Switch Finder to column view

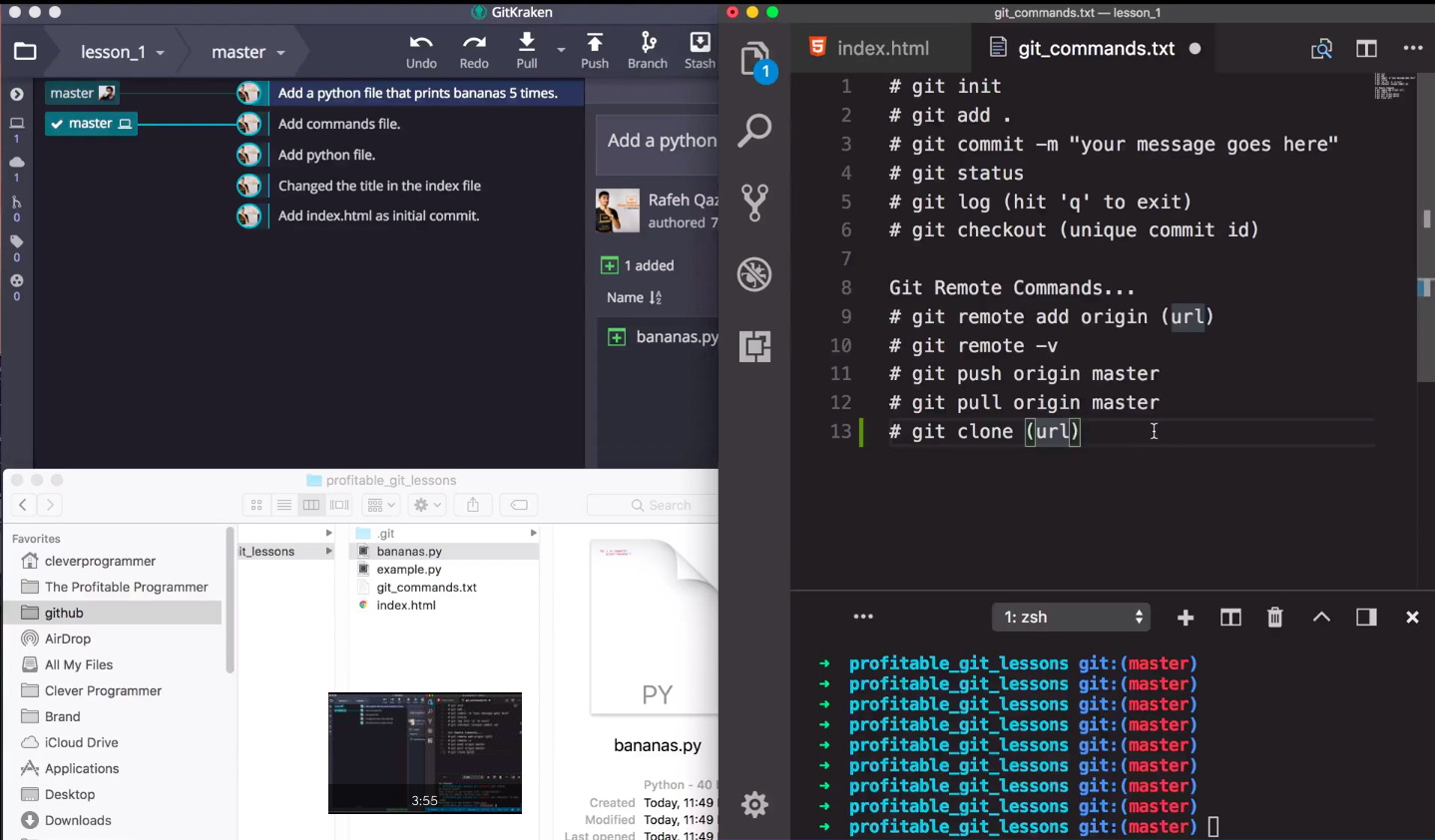(311, 505)
